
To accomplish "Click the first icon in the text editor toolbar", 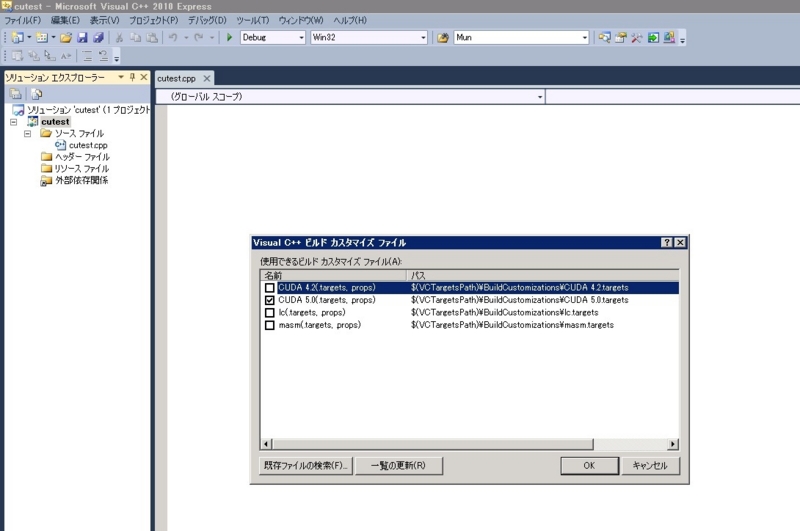I will click(x=17, y=56).
